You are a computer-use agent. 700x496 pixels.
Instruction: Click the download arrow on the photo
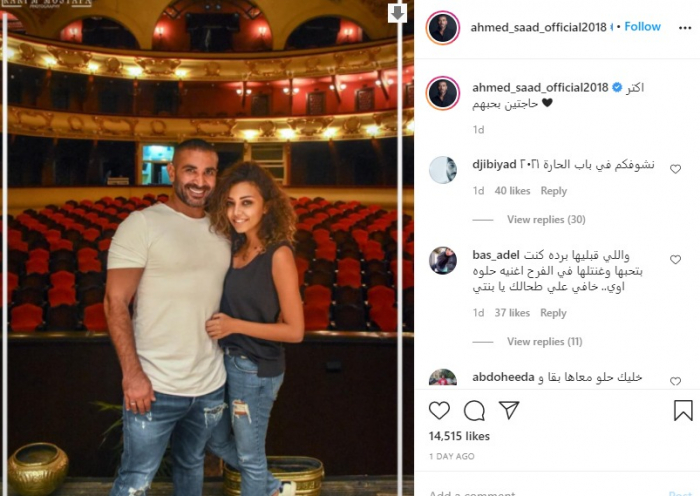(x=397, y=13)
